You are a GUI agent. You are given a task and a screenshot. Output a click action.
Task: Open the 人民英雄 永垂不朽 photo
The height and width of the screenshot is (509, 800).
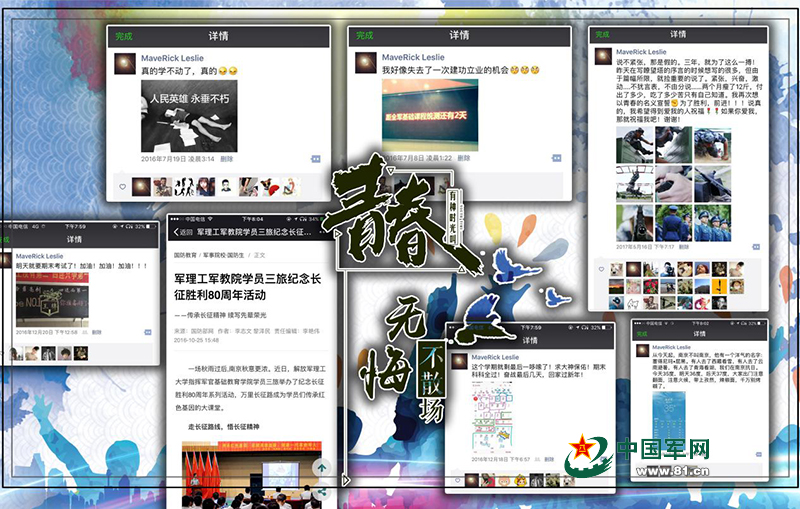pyautogui.click(x=189, y=116)
